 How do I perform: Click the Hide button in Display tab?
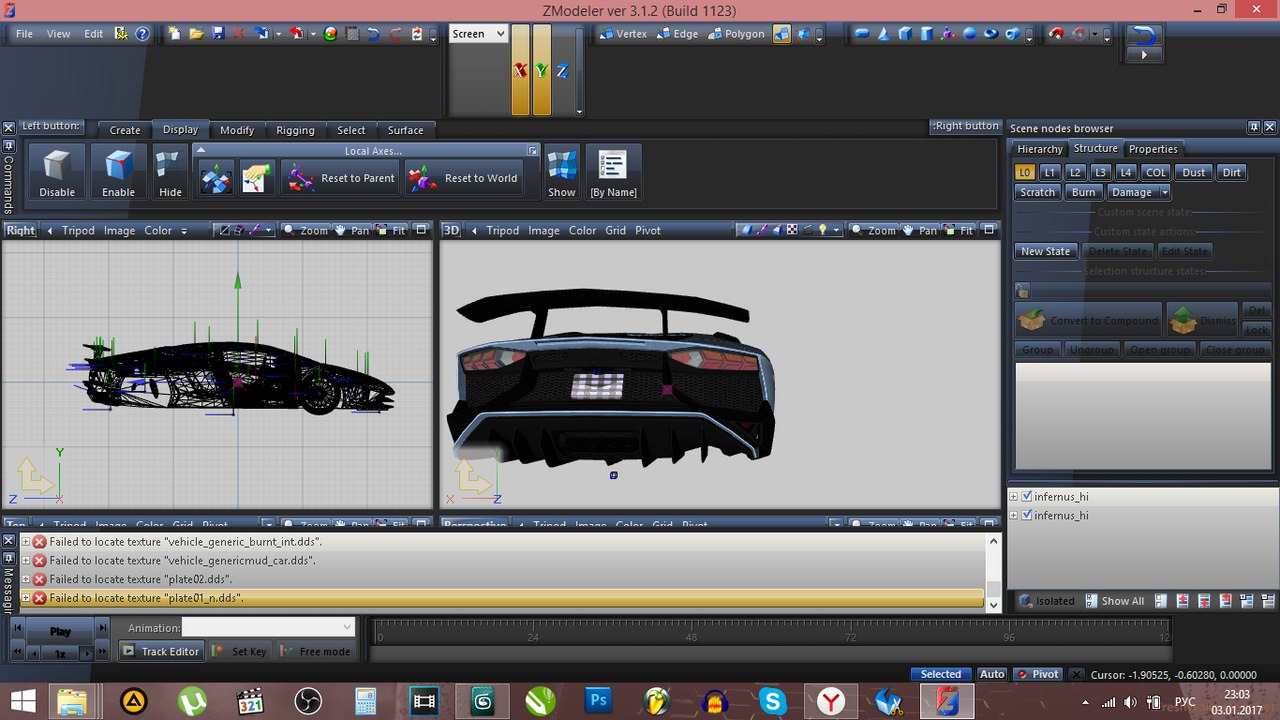tap(170, 173)
